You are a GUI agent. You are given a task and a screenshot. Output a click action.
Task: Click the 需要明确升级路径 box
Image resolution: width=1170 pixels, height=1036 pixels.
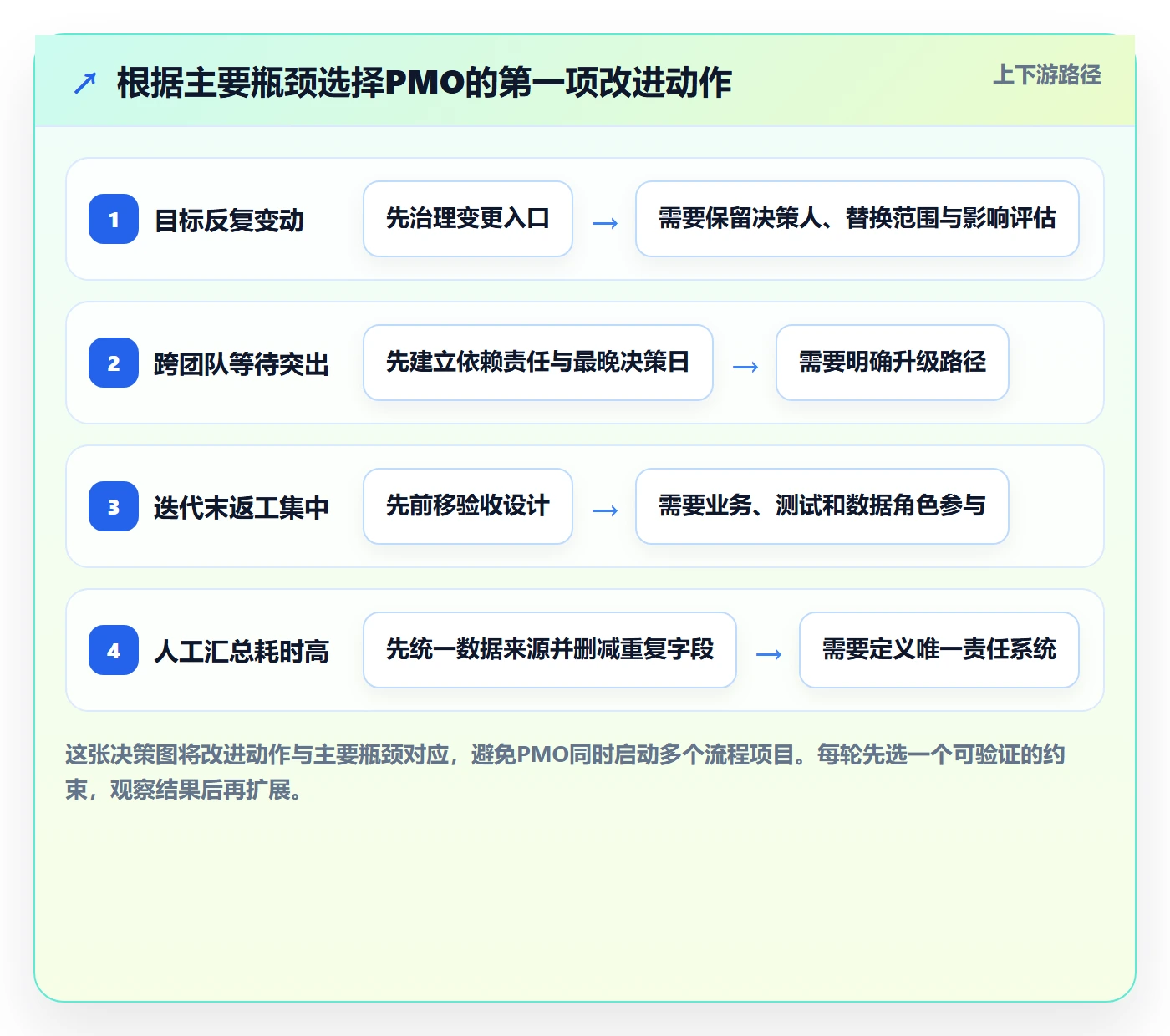click(x=893, y=363)
